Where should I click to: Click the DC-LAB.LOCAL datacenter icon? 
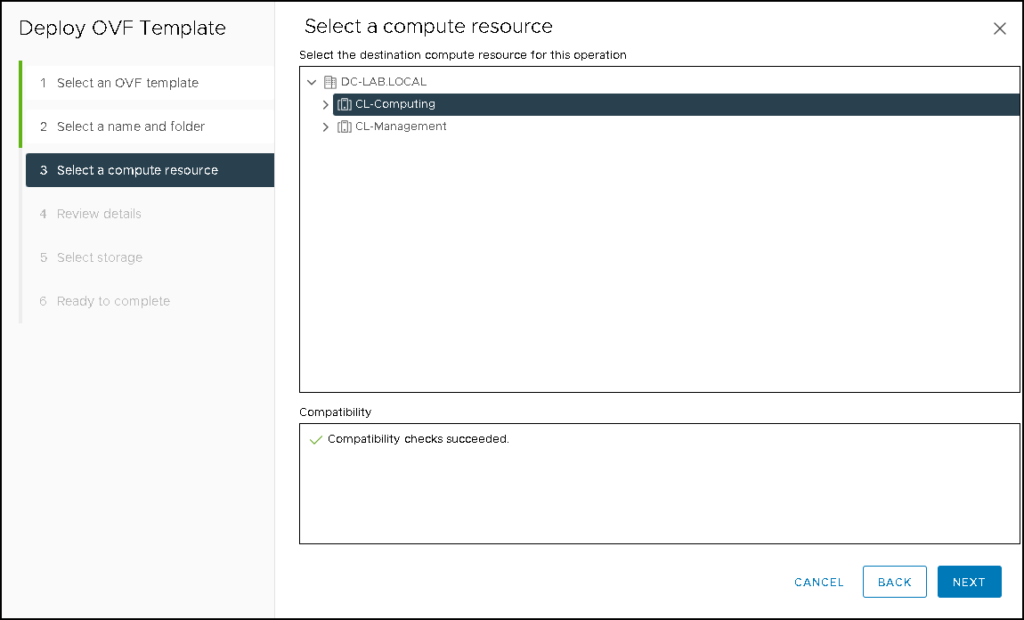(331, 81)
